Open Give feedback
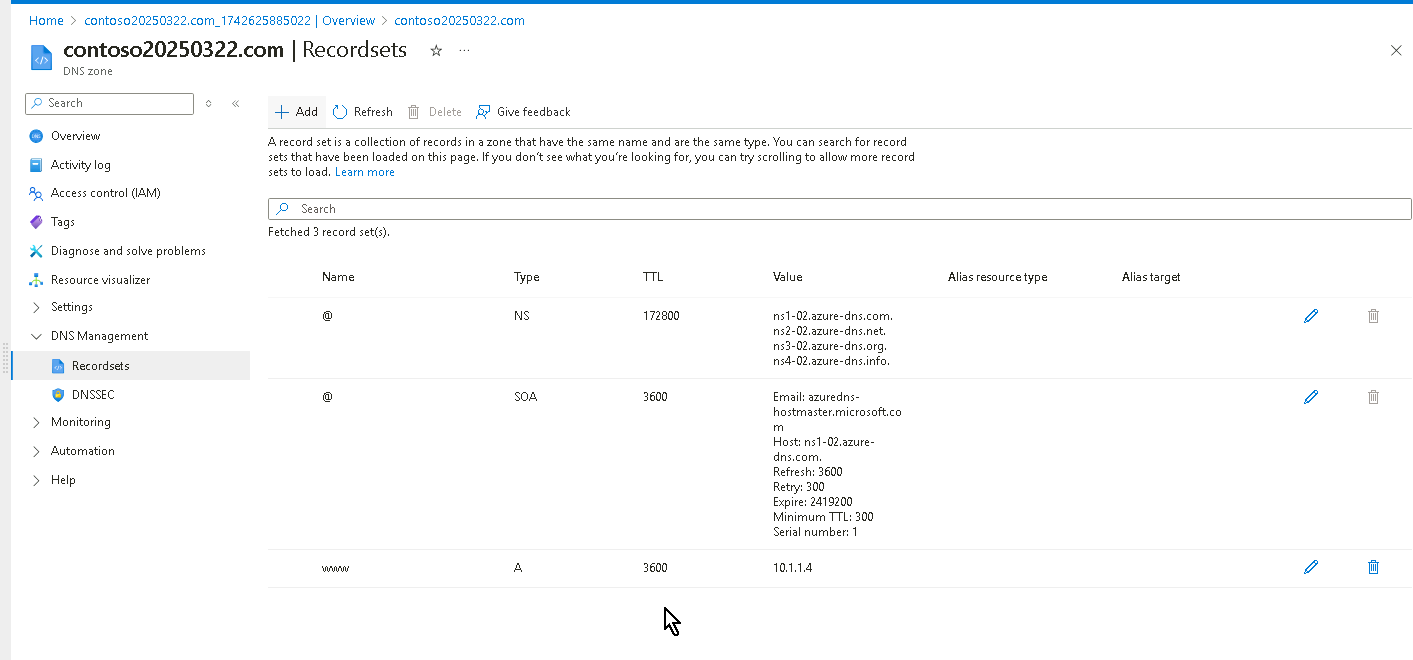1413x660 pixels. pyautogui.click(x=523, y=112)
